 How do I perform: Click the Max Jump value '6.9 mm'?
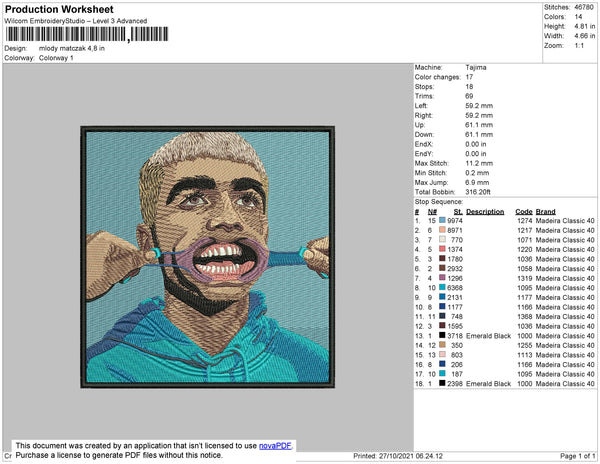coord(477,182)
